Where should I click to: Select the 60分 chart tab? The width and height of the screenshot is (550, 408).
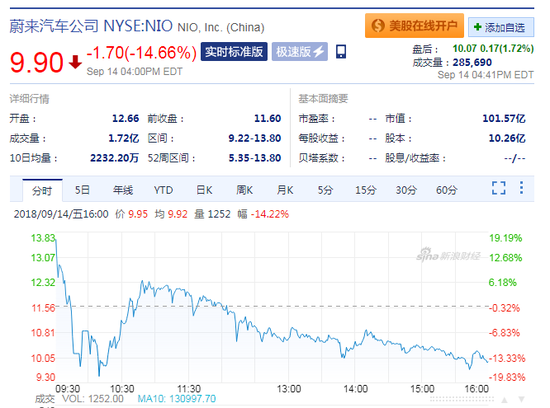(447, 190)
